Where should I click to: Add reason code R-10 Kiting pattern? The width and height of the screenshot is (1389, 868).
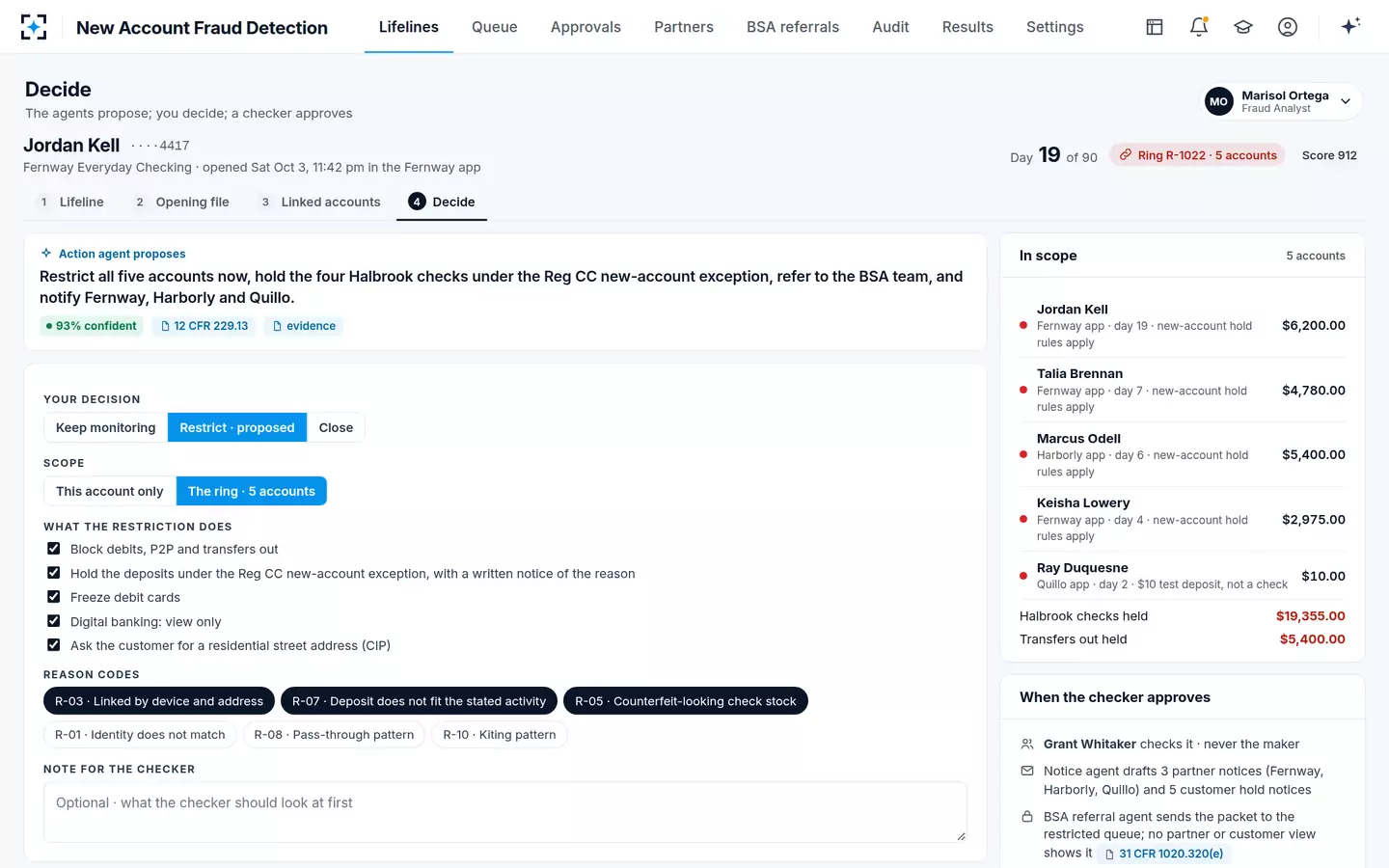click(x=500, y=735)
